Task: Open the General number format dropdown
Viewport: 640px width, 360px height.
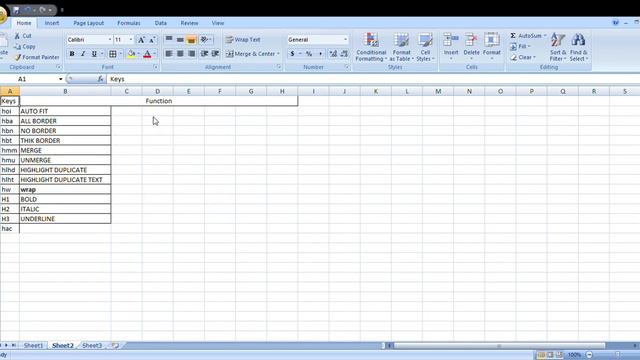Action: coord(345,40)
